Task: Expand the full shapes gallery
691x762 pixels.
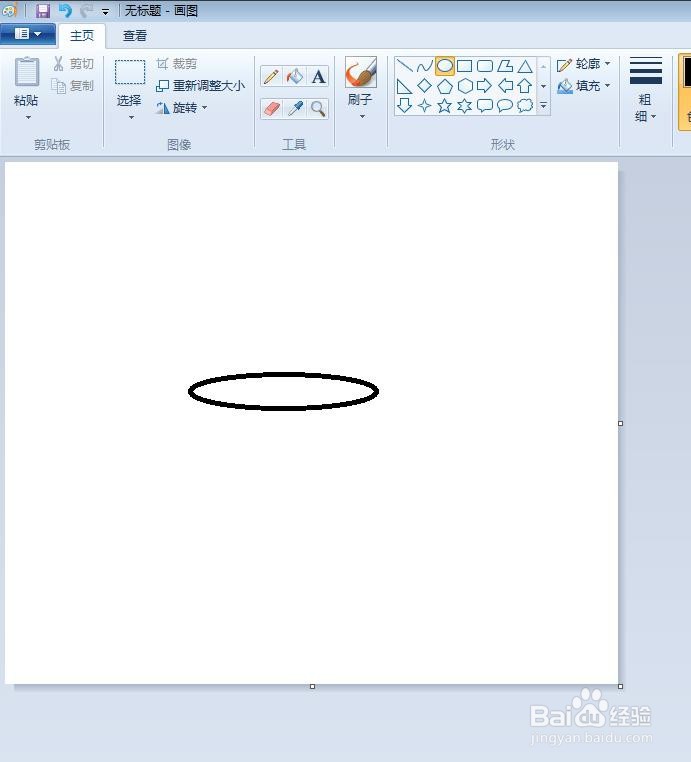Action: tap(544, 105)
